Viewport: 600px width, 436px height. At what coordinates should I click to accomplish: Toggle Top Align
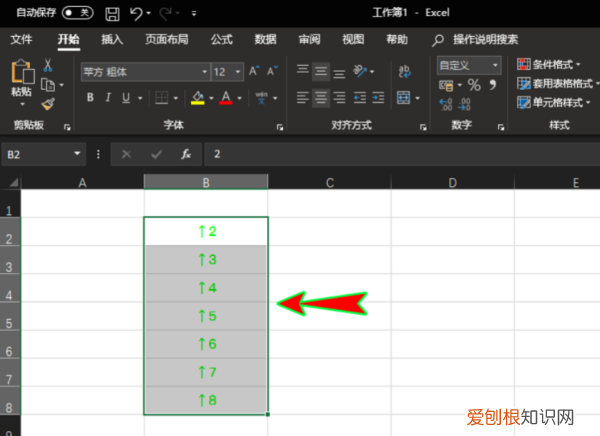click(303, 71)
